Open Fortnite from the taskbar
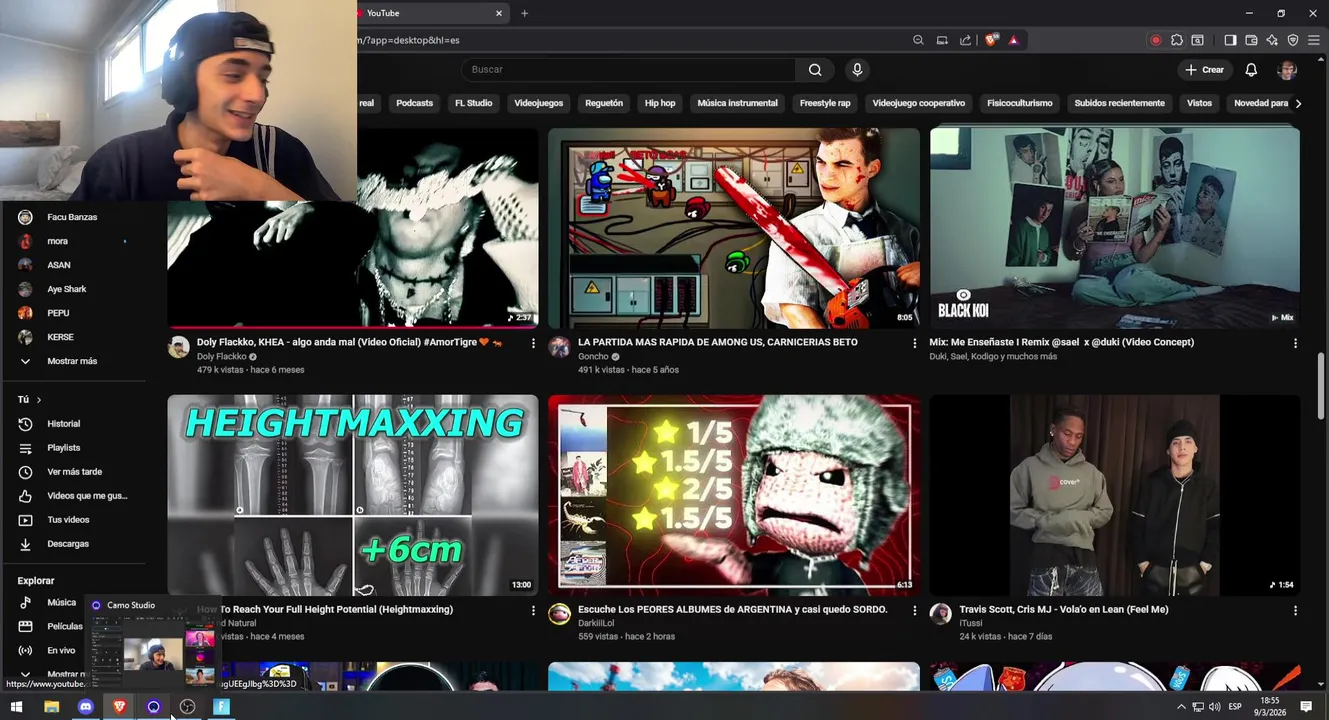1329x720 pixels. click(221, 707)
